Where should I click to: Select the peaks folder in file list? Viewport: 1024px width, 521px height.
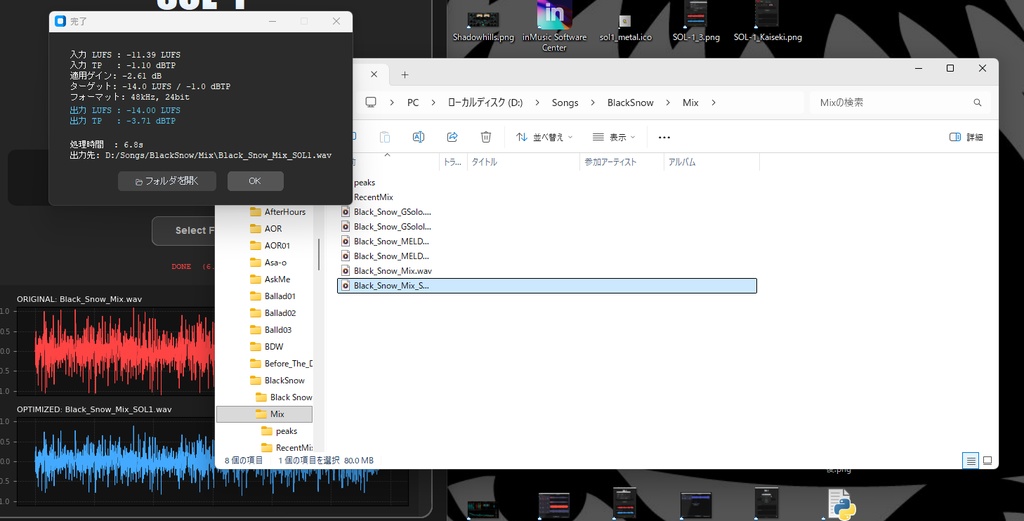tap(364, 183)
